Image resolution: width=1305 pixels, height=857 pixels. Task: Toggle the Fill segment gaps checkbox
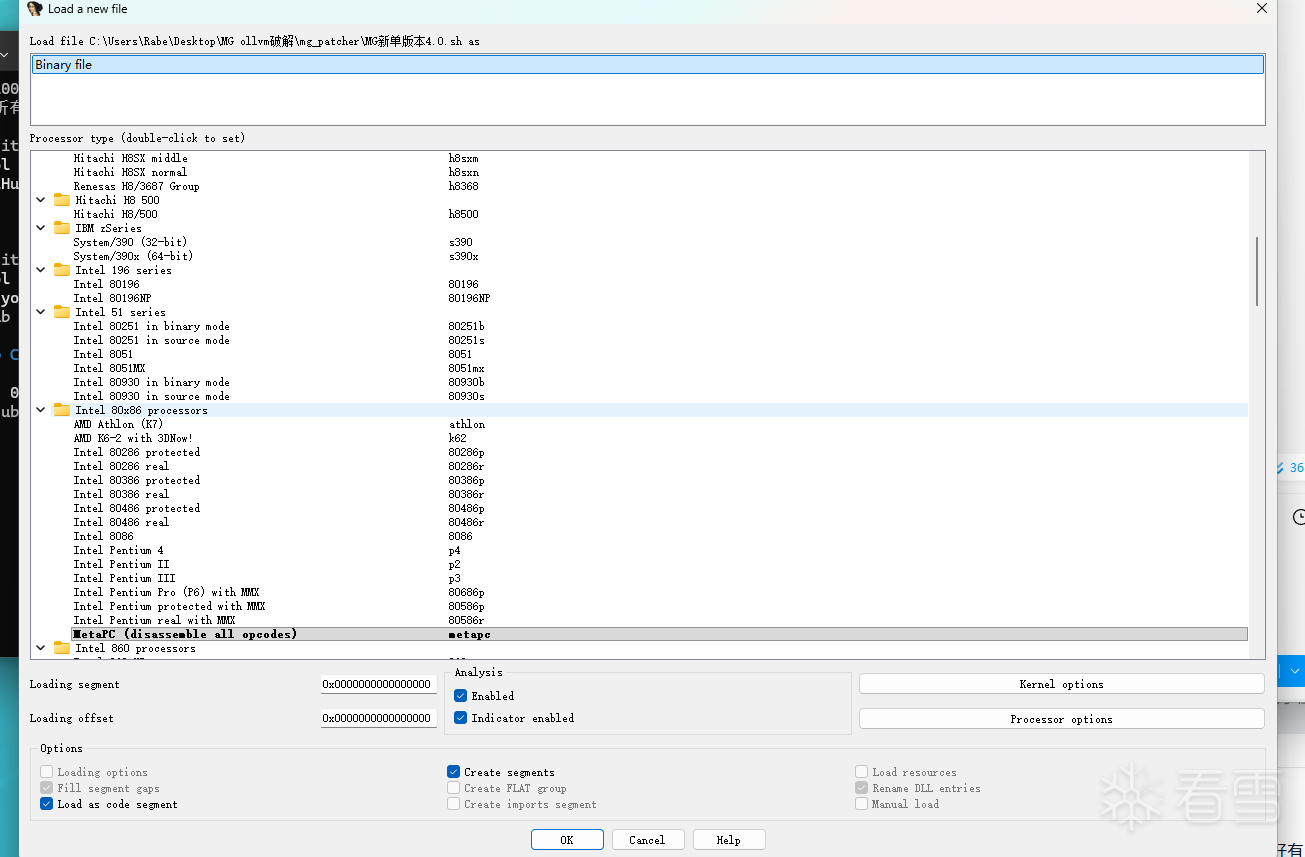coord(47,788)
